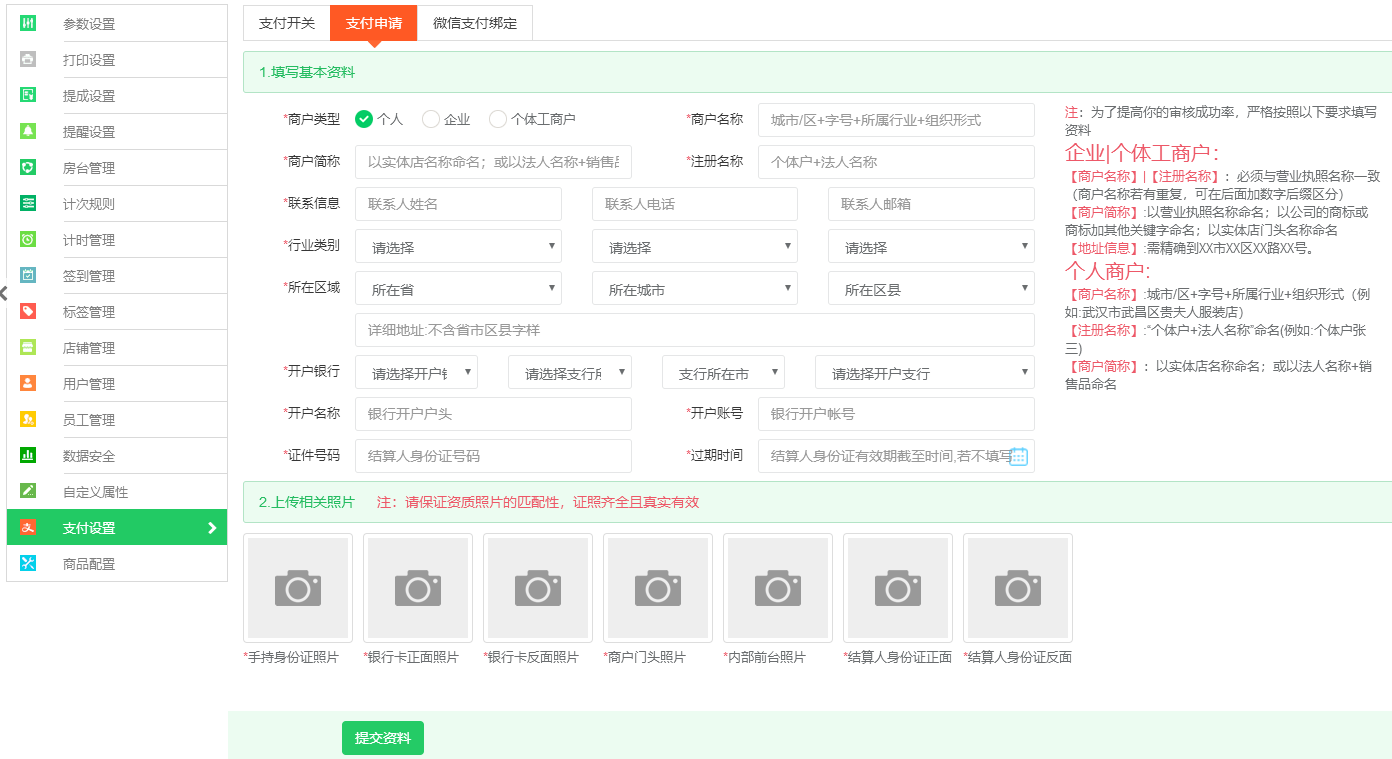Click the 提交资料 submit button
This screenshot has width=1392, height=759.
click(383, 738)
